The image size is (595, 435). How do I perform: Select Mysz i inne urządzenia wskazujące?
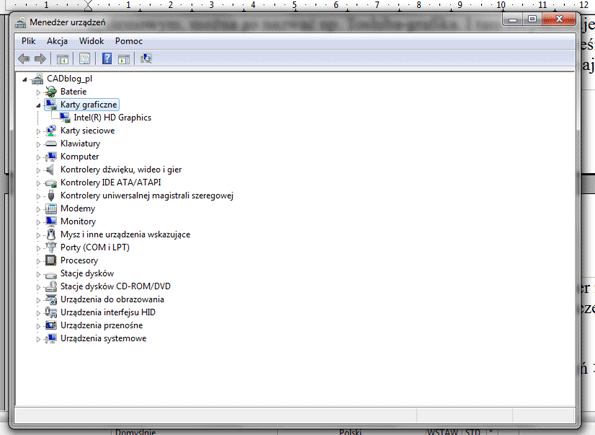pyautogui.click(x=125, y=235)
